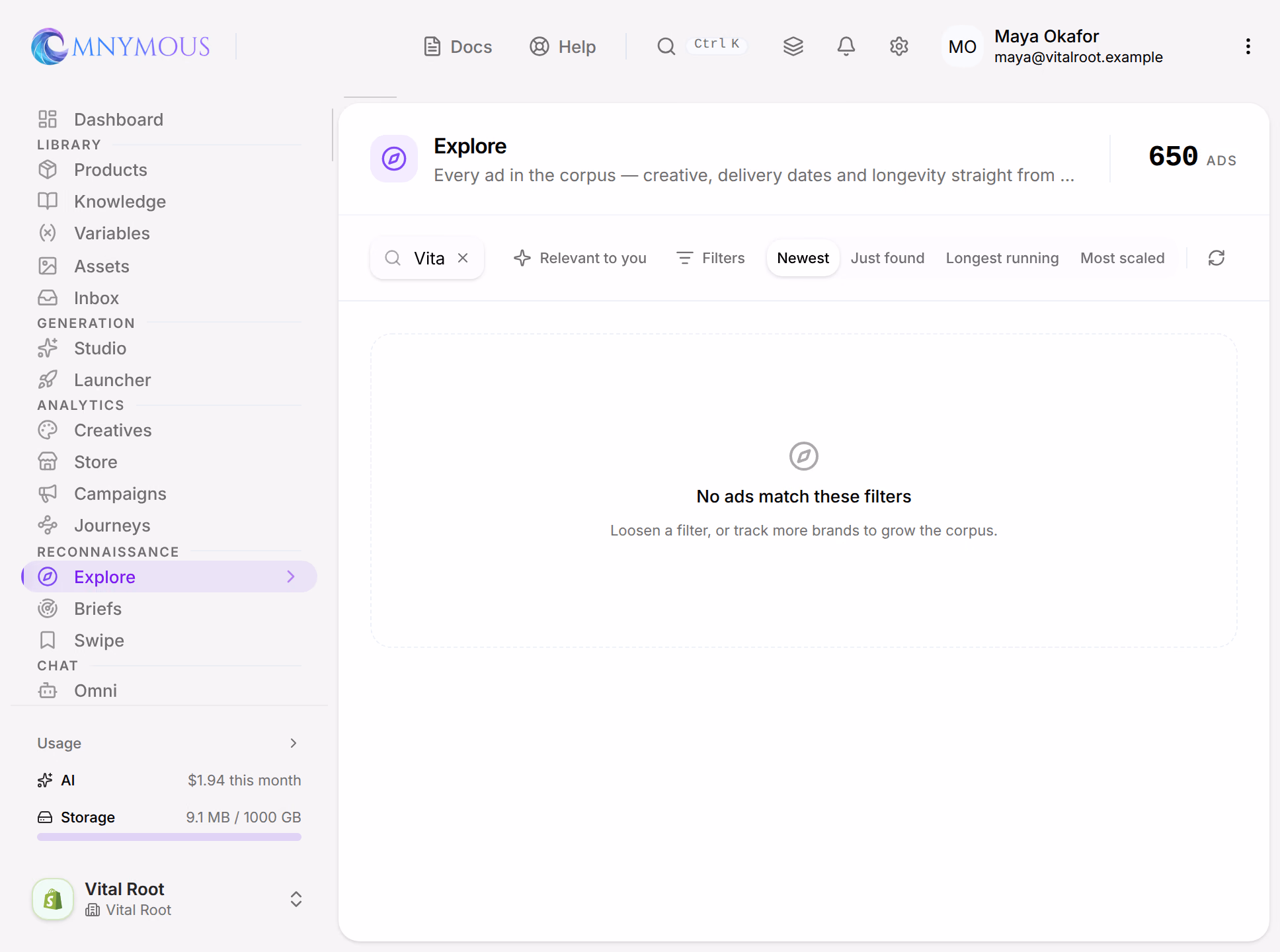The image size is (1280, 952).
Task: Click the AI usage cost row
Action: point(169,780)
